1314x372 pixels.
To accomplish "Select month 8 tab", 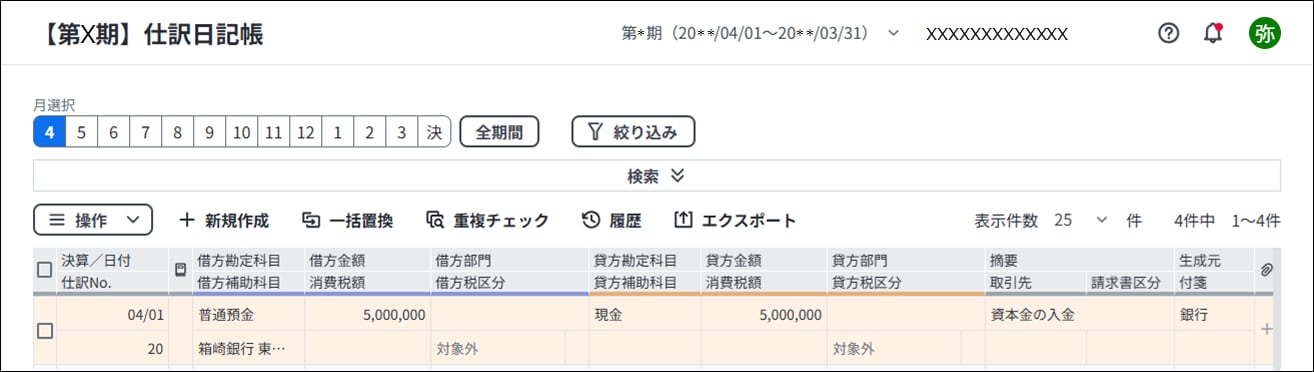I will 177,131.
